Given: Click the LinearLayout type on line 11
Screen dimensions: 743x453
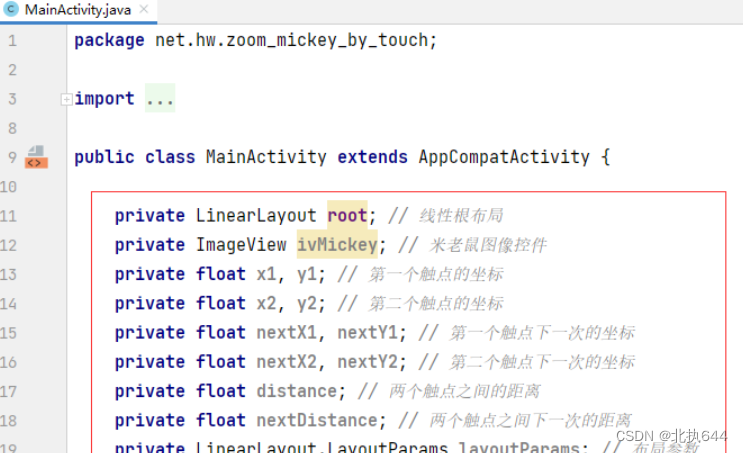Looking at the screenshot, I should click(256, 216).
